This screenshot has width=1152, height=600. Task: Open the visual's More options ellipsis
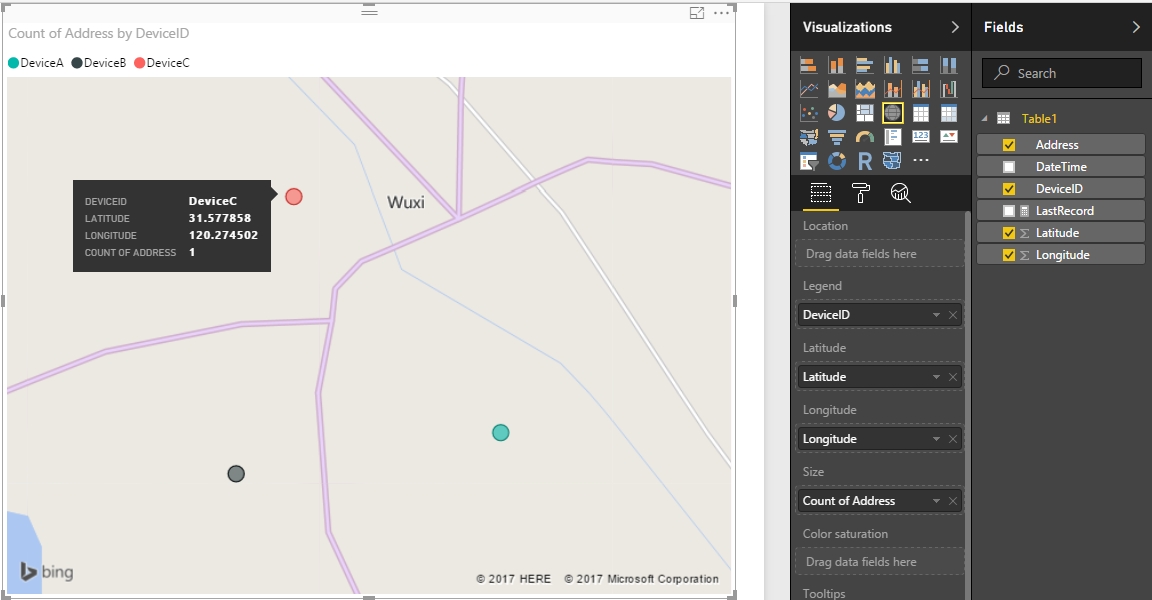coord(721,12)
